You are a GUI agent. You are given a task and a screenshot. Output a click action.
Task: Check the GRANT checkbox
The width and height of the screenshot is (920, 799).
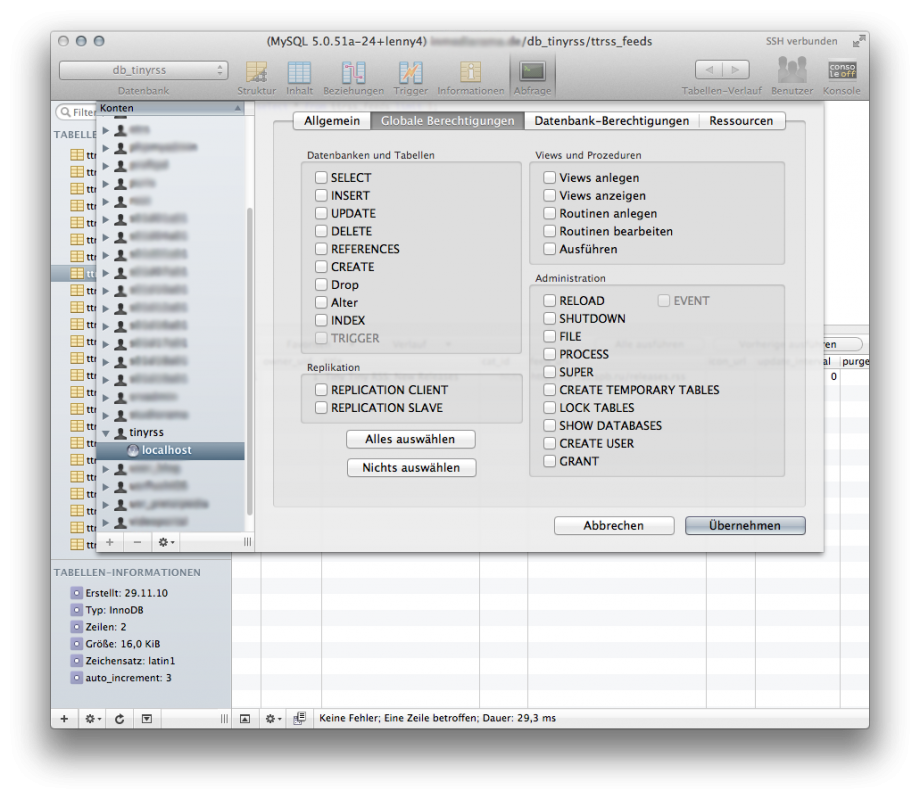(x=549, y=461)
